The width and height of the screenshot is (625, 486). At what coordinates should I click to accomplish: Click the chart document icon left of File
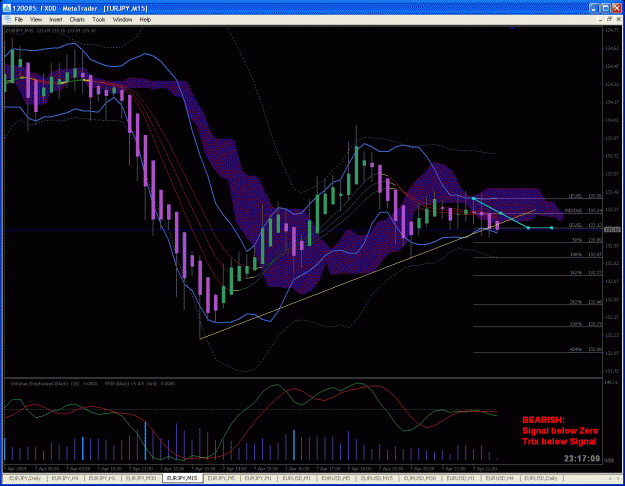pos(7,19)
